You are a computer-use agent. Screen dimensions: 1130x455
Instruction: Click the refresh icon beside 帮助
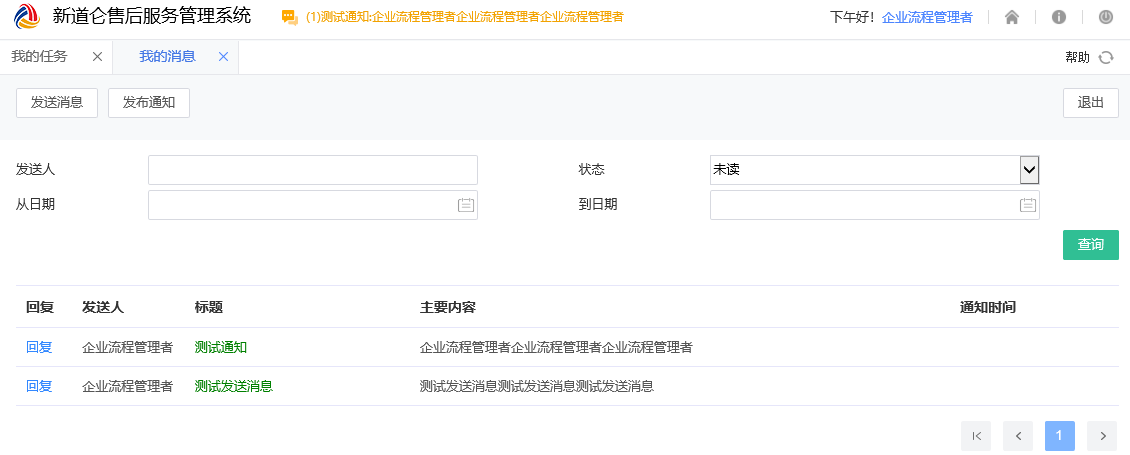pyautogui.click(x=1106, y=57)
